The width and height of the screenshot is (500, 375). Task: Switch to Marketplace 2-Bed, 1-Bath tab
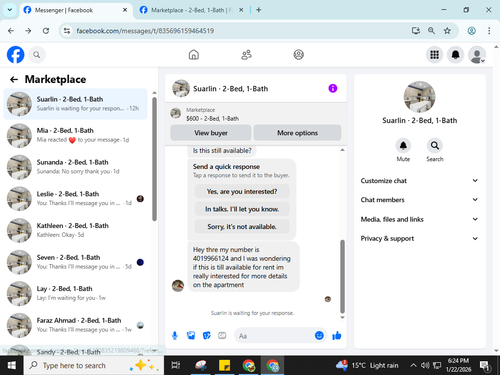[191, 10]
